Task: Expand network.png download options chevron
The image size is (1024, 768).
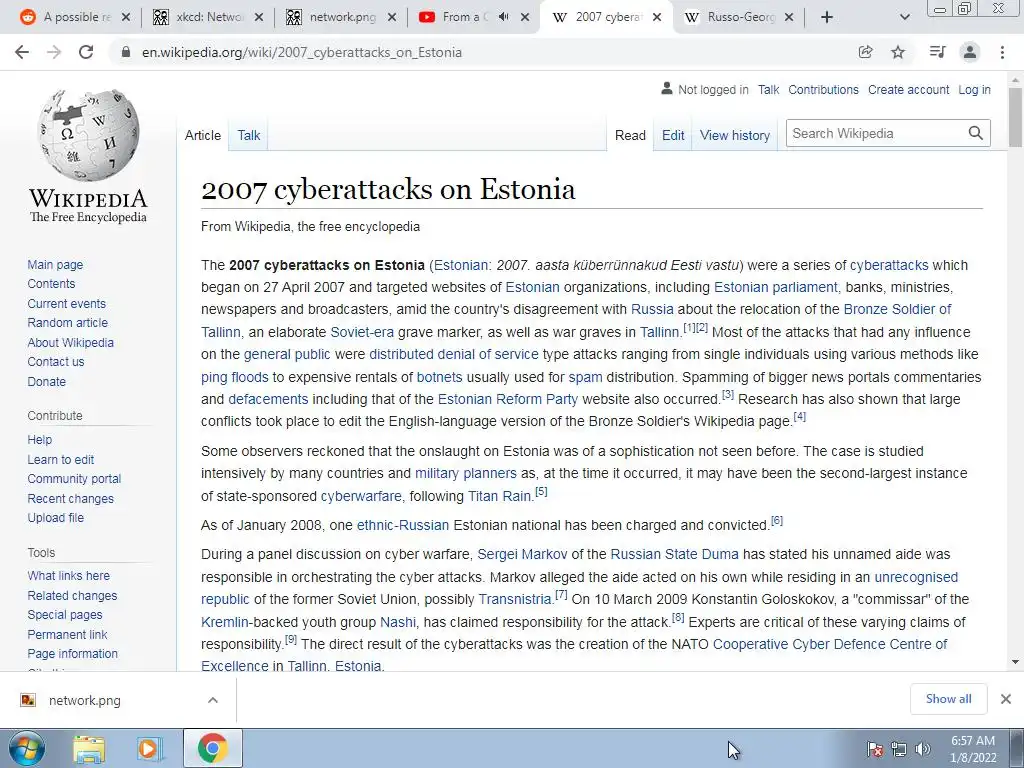Action: [213, 700]
